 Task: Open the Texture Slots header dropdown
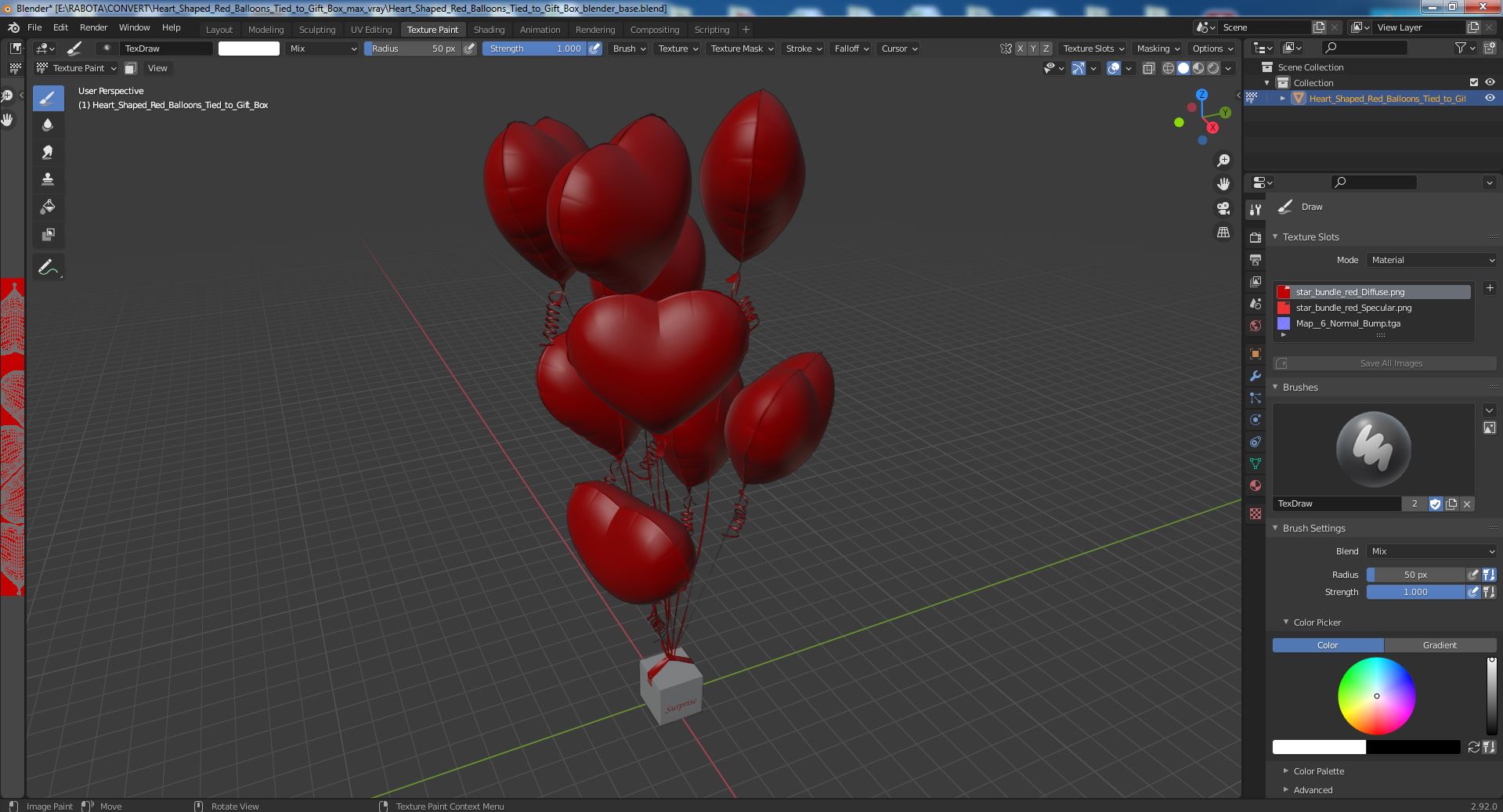pos(1093,49)
